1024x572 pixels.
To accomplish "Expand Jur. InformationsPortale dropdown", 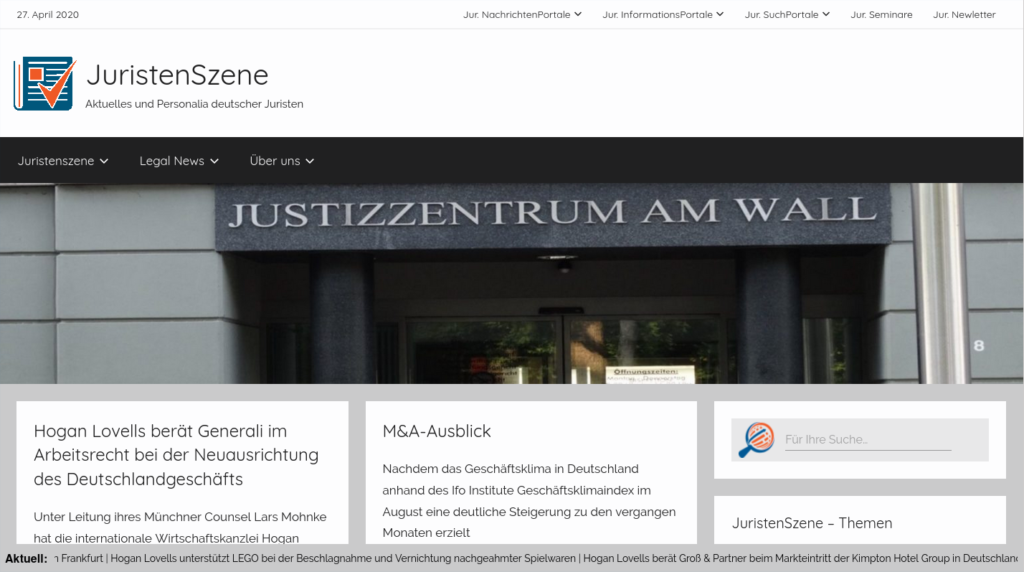I will click(x=663, y=15).
